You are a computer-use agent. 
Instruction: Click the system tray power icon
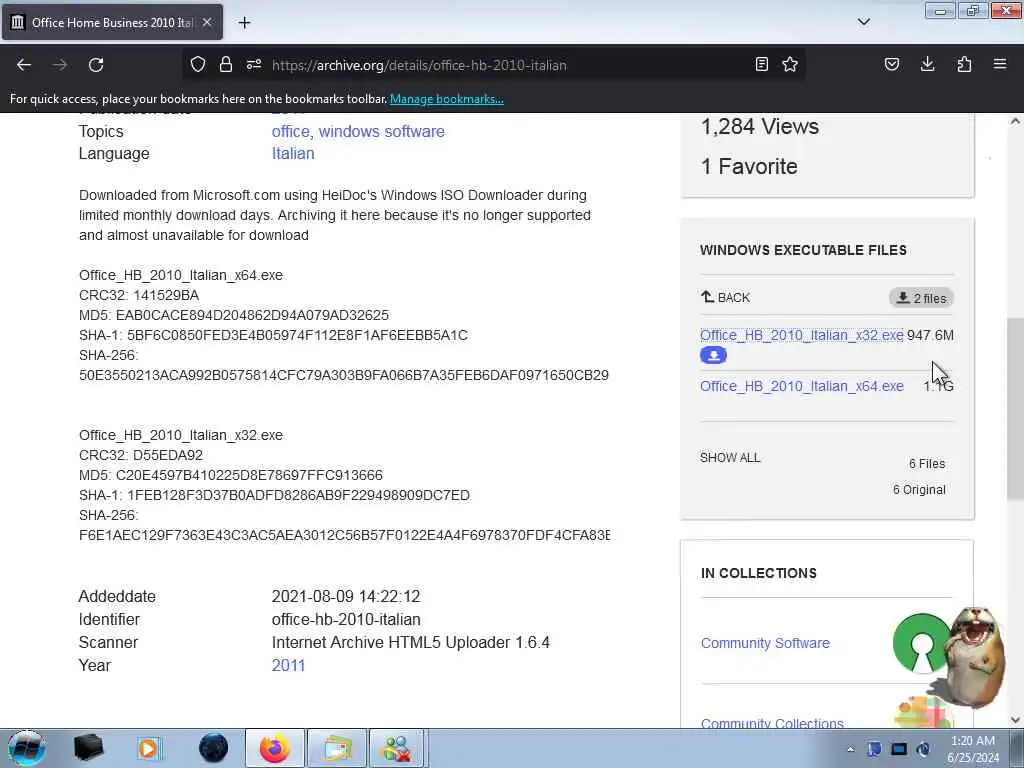(923, 749)
